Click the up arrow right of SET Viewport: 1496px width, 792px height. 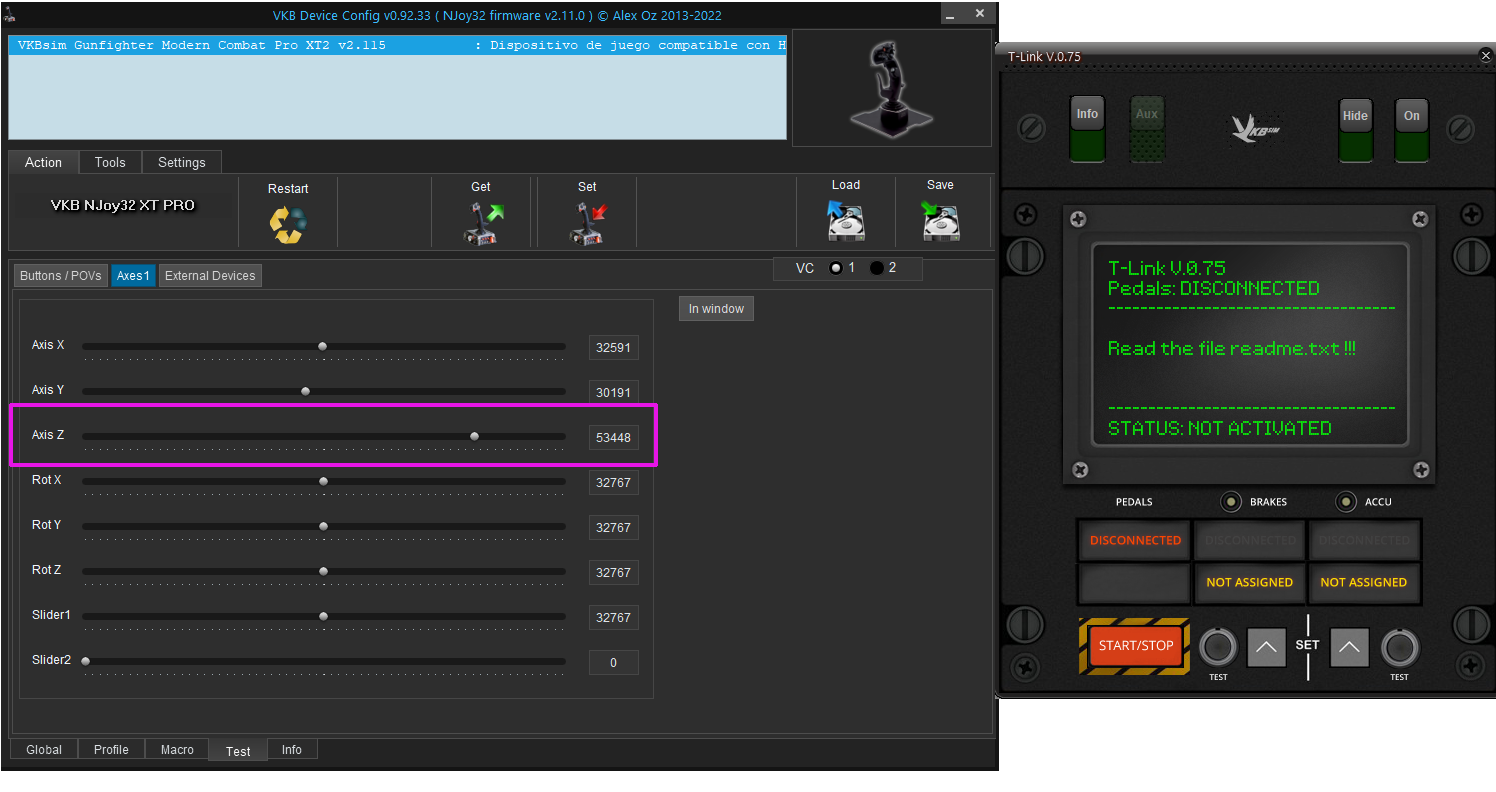pyautogui.click(x=1348, y=648)
